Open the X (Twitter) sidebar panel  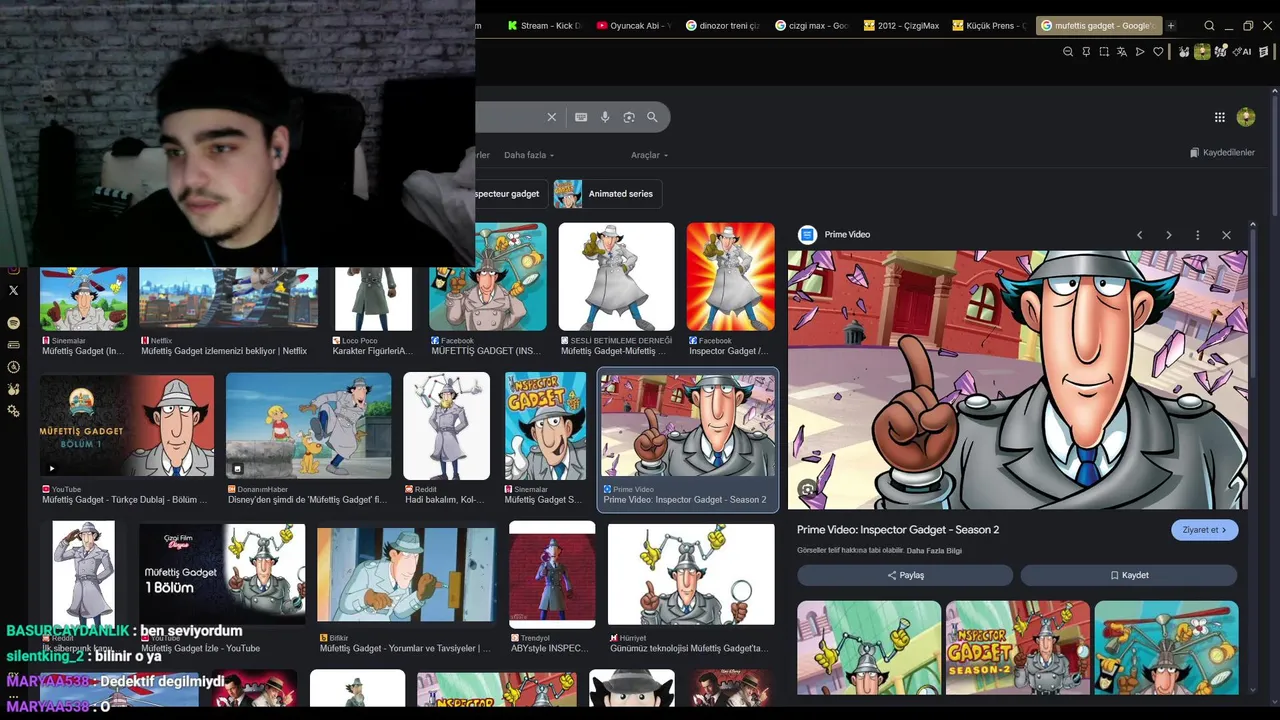point(13,290)
